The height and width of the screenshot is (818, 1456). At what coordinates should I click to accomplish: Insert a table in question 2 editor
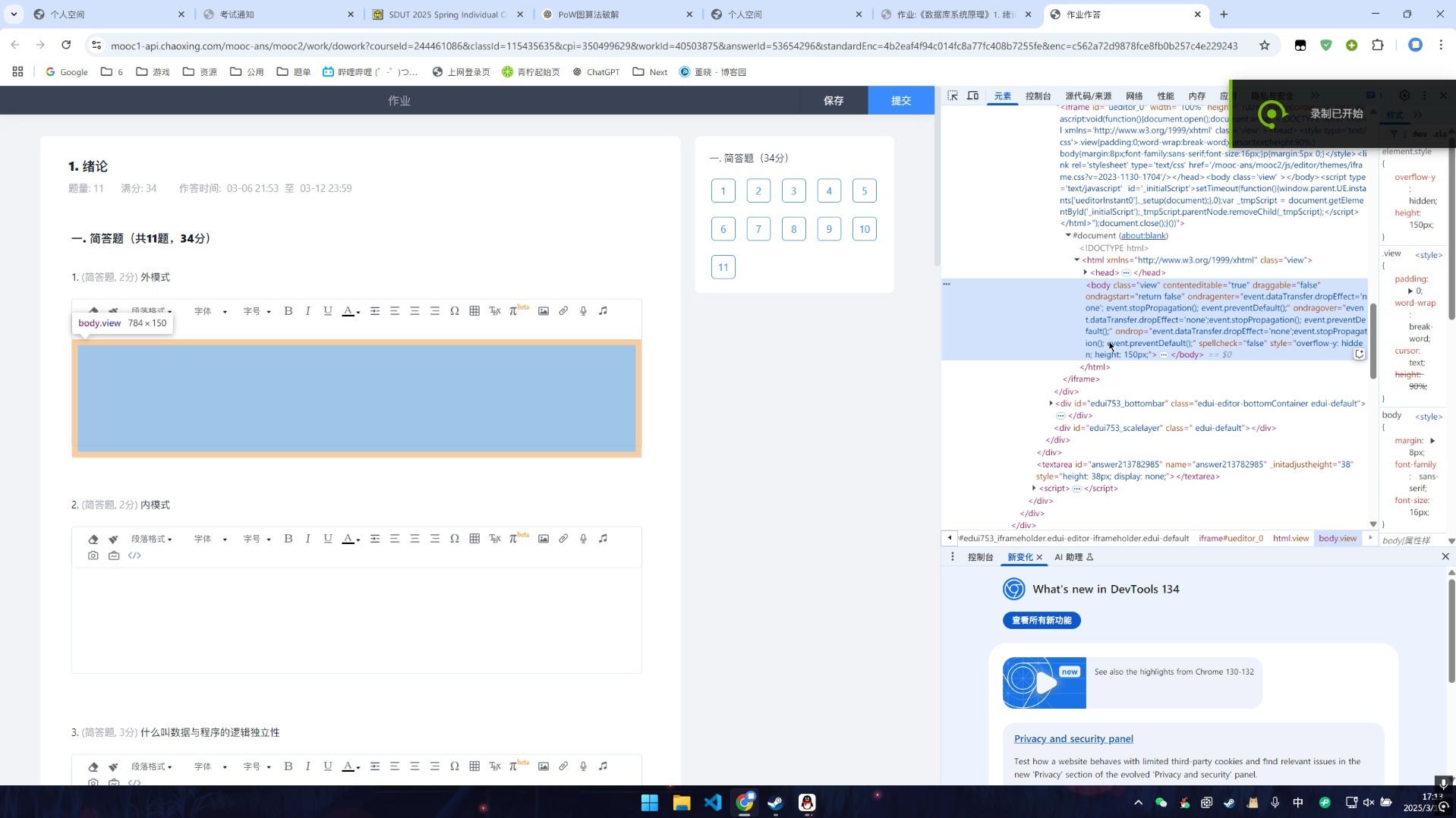click(474, 539)
